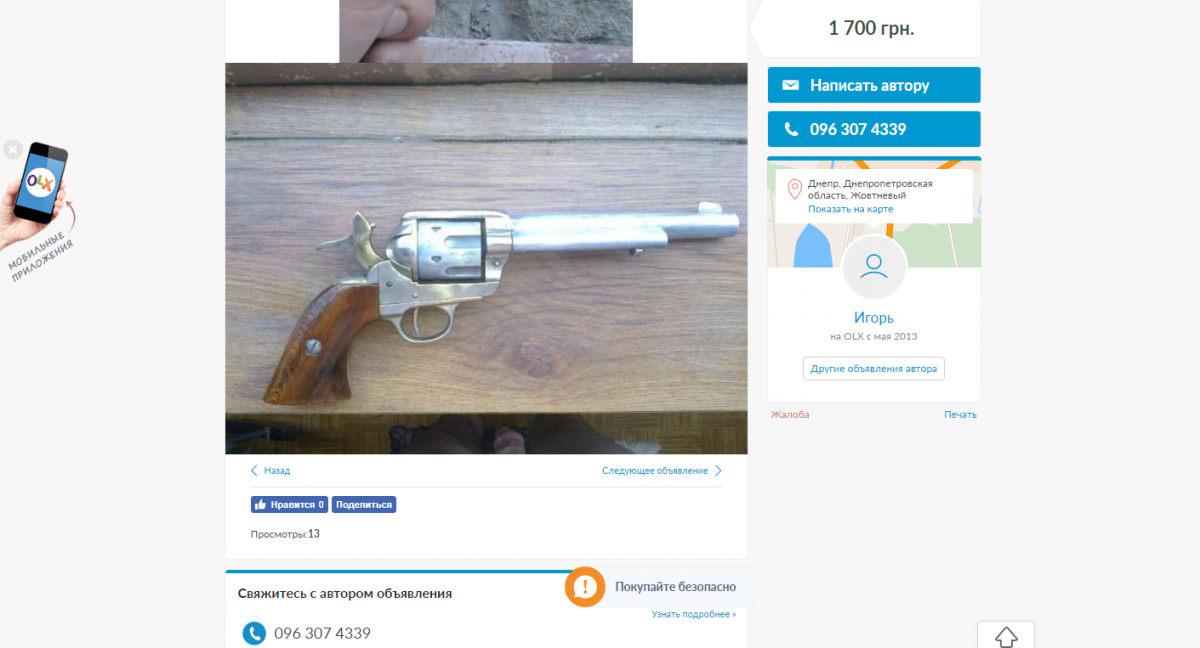Screen dimensions: 1200x648
Task: Share the ad via Поделиться button
Action: (x=364, y=505)
